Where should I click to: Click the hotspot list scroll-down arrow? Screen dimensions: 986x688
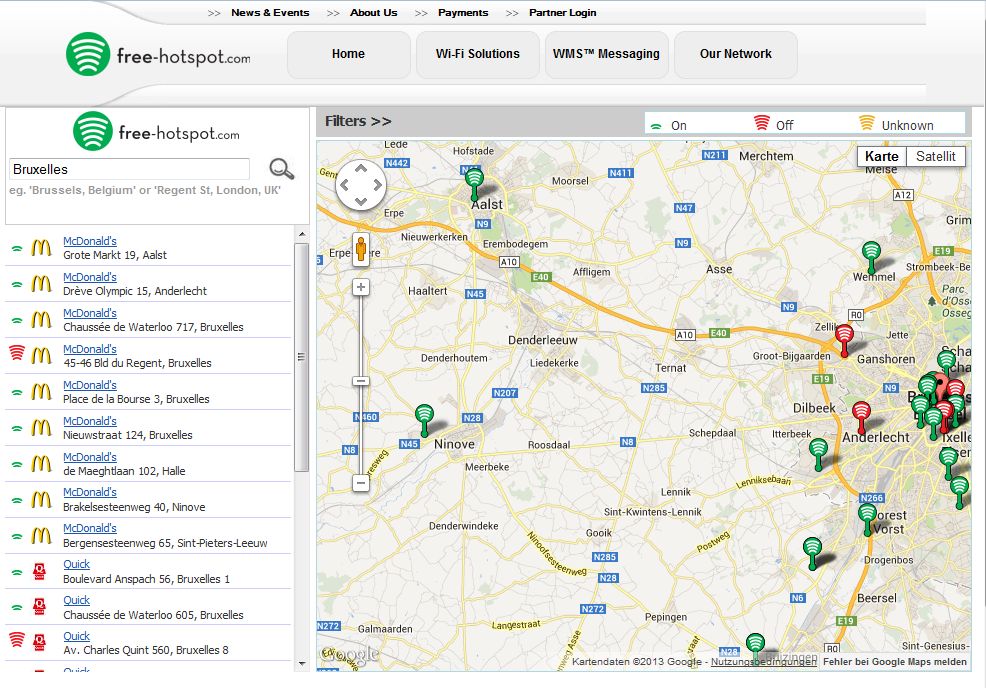click(302, 663)
